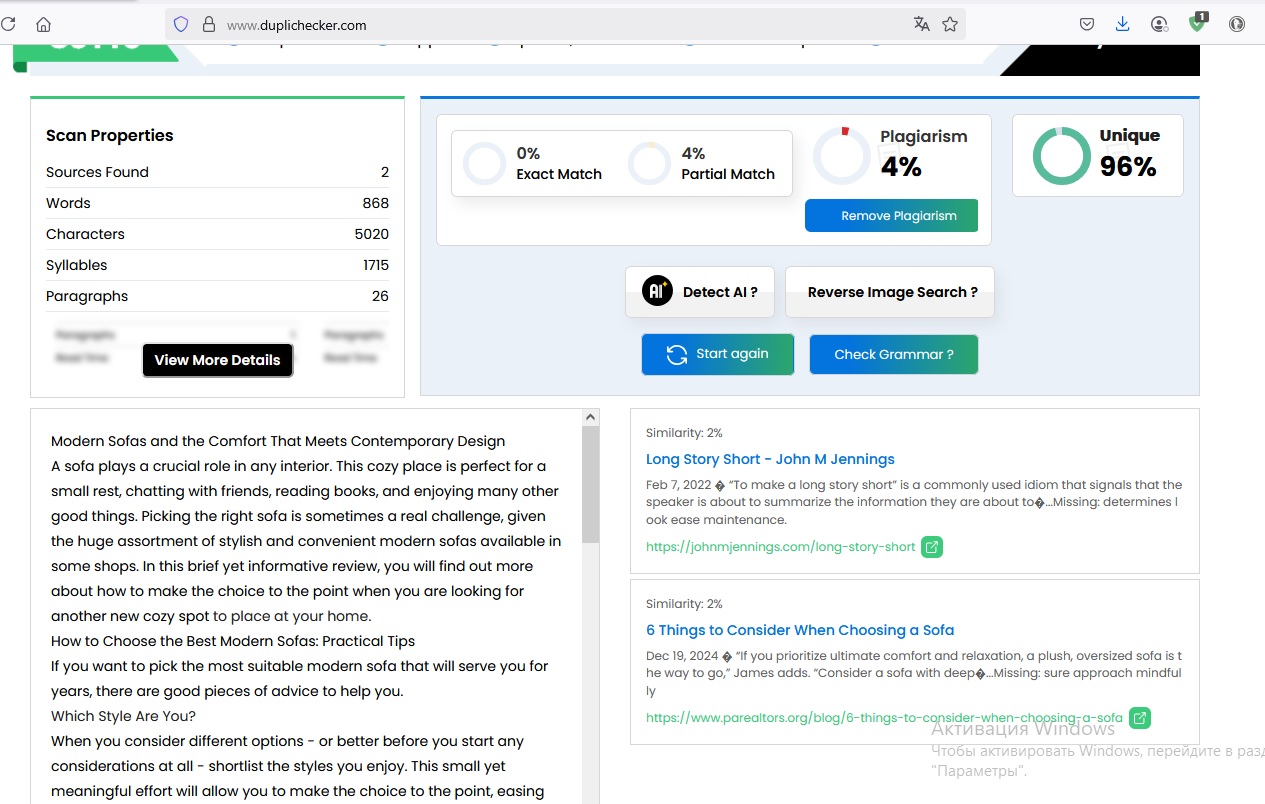Open external link icon for johnmjennings source

point(931,547)
